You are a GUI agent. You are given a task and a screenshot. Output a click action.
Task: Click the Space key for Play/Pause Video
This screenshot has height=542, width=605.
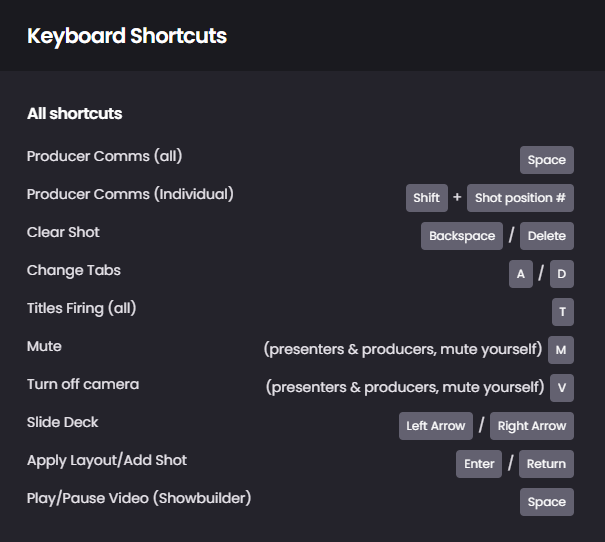point(547,502)
